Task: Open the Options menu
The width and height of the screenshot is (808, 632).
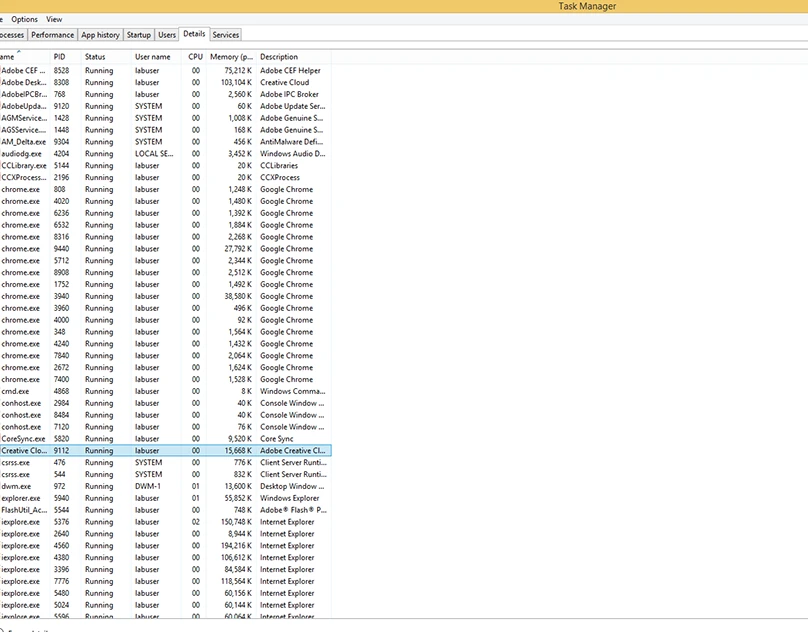Action: click(25, 19)
